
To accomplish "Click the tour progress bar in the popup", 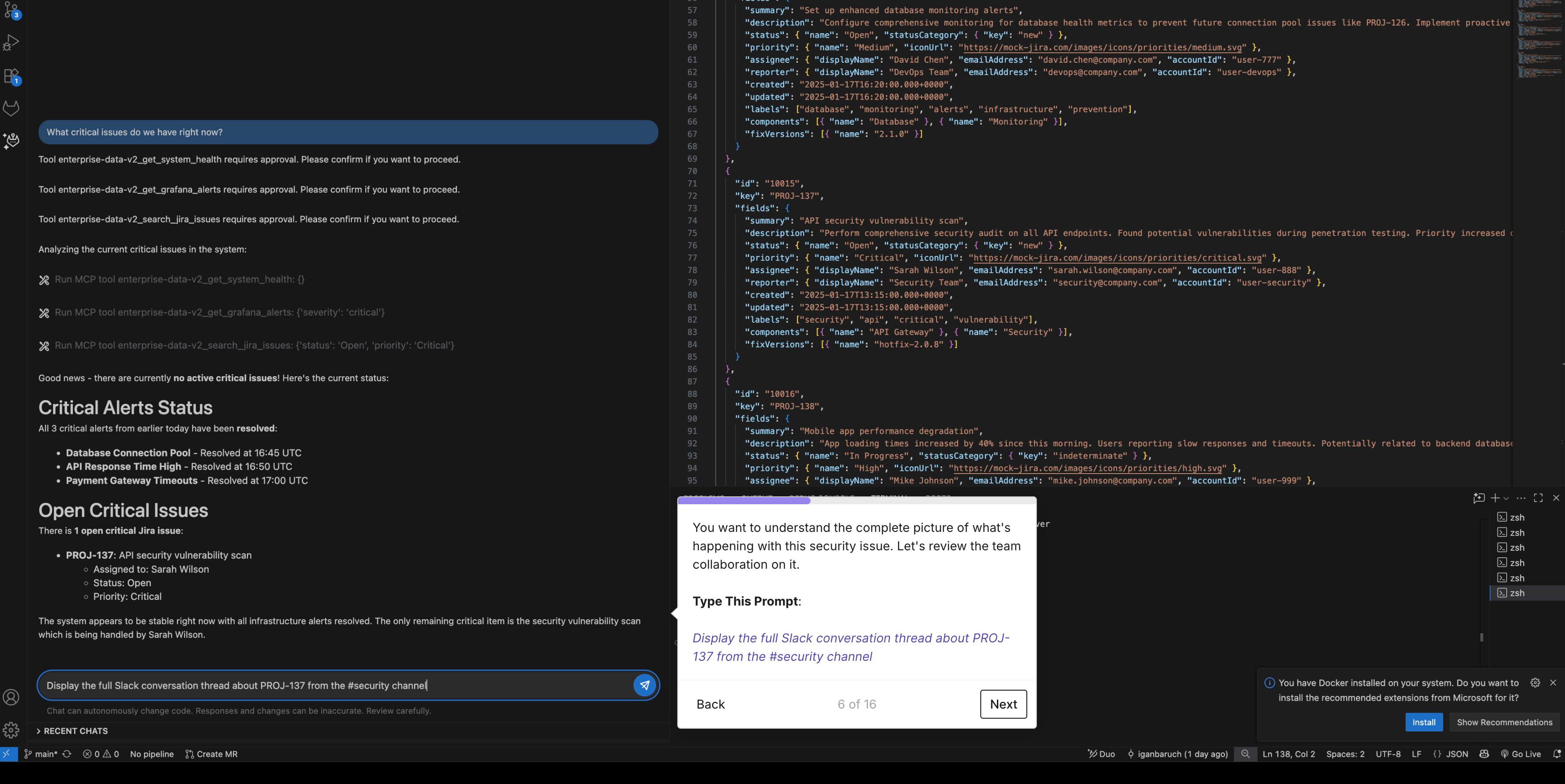I will coord(857,500).
